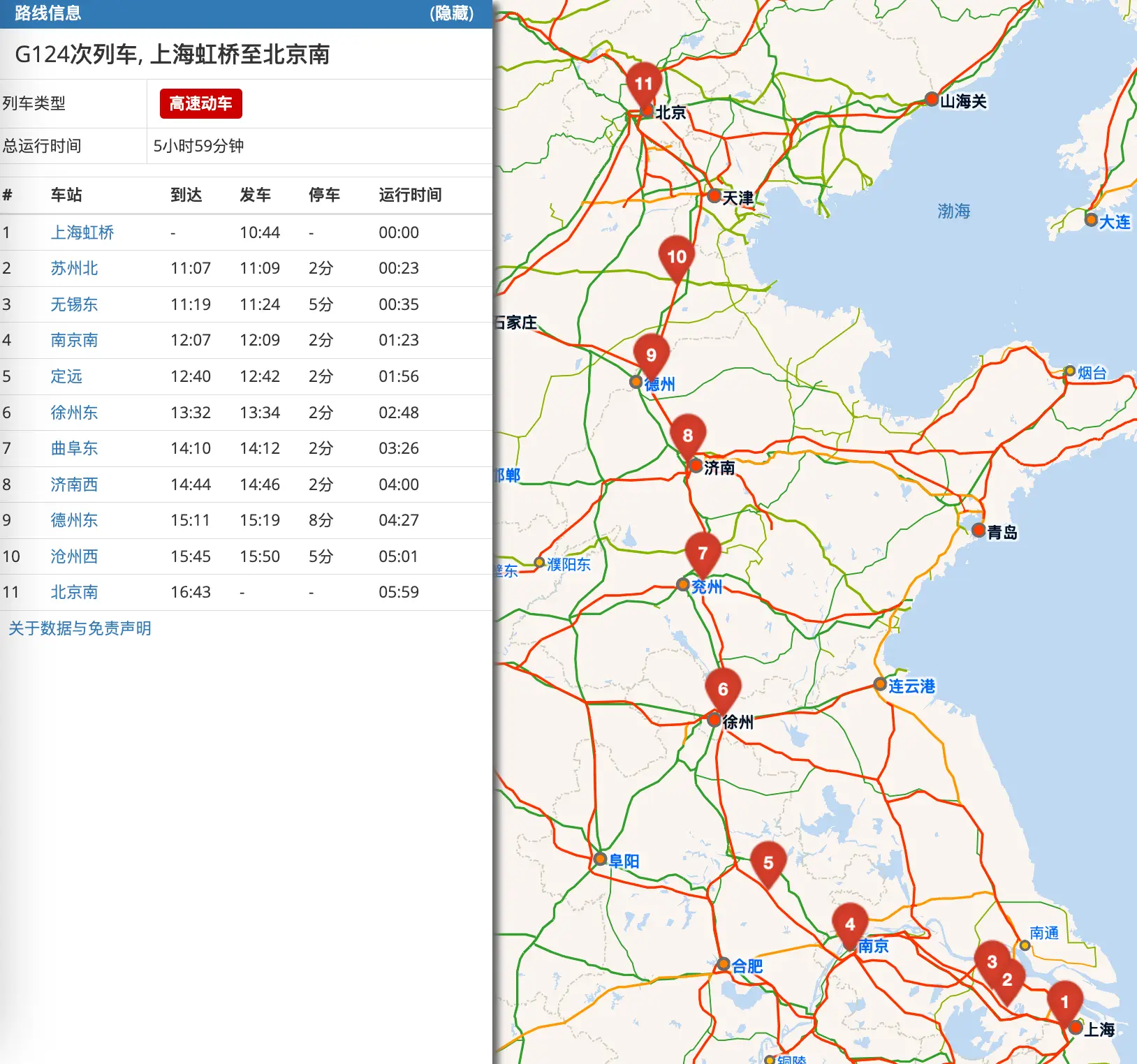Open 关于数据与免责声明 disclaimer link
The height and width of the screenshot is (1064, 1137).
[80, 628]
